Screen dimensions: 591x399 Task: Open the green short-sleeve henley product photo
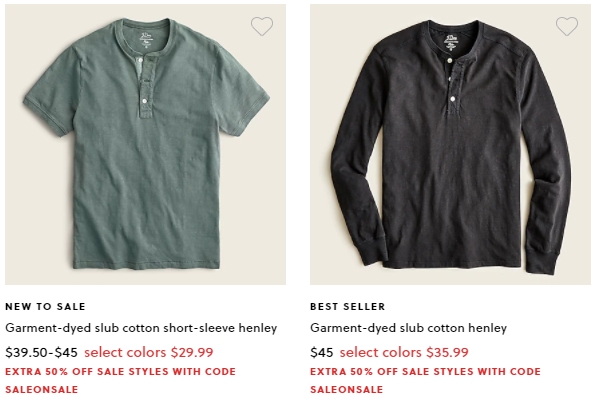pyautogui.click(x=145, y=144)
